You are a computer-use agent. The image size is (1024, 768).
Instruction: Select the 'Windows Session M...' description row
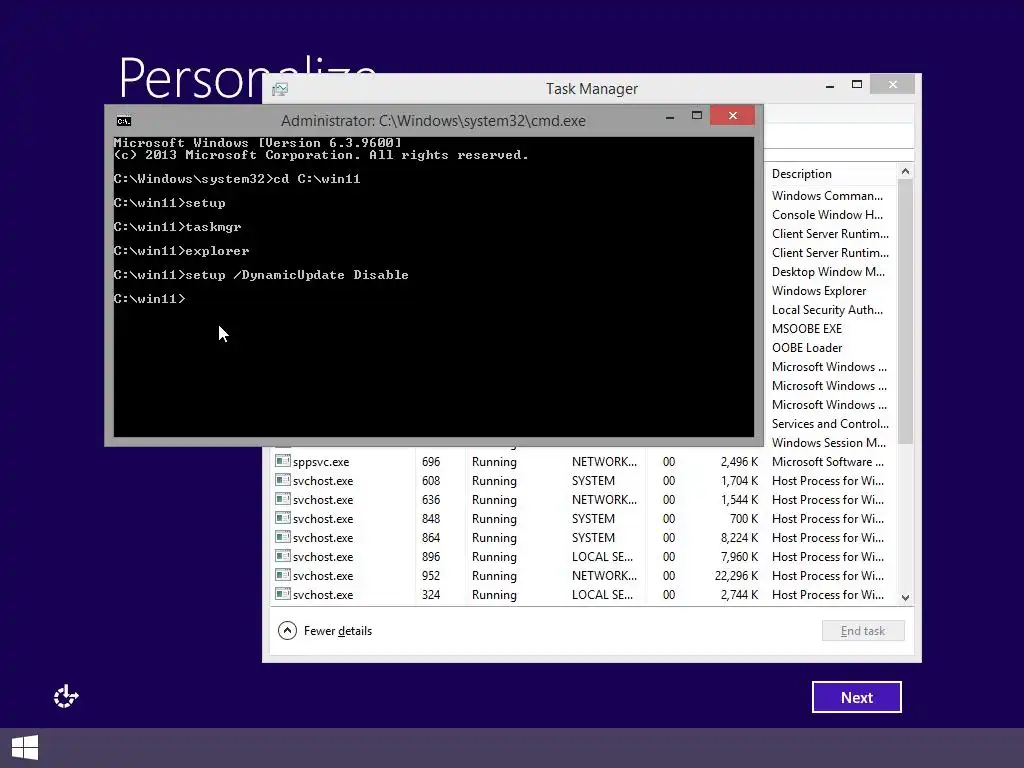click(829, 443)
